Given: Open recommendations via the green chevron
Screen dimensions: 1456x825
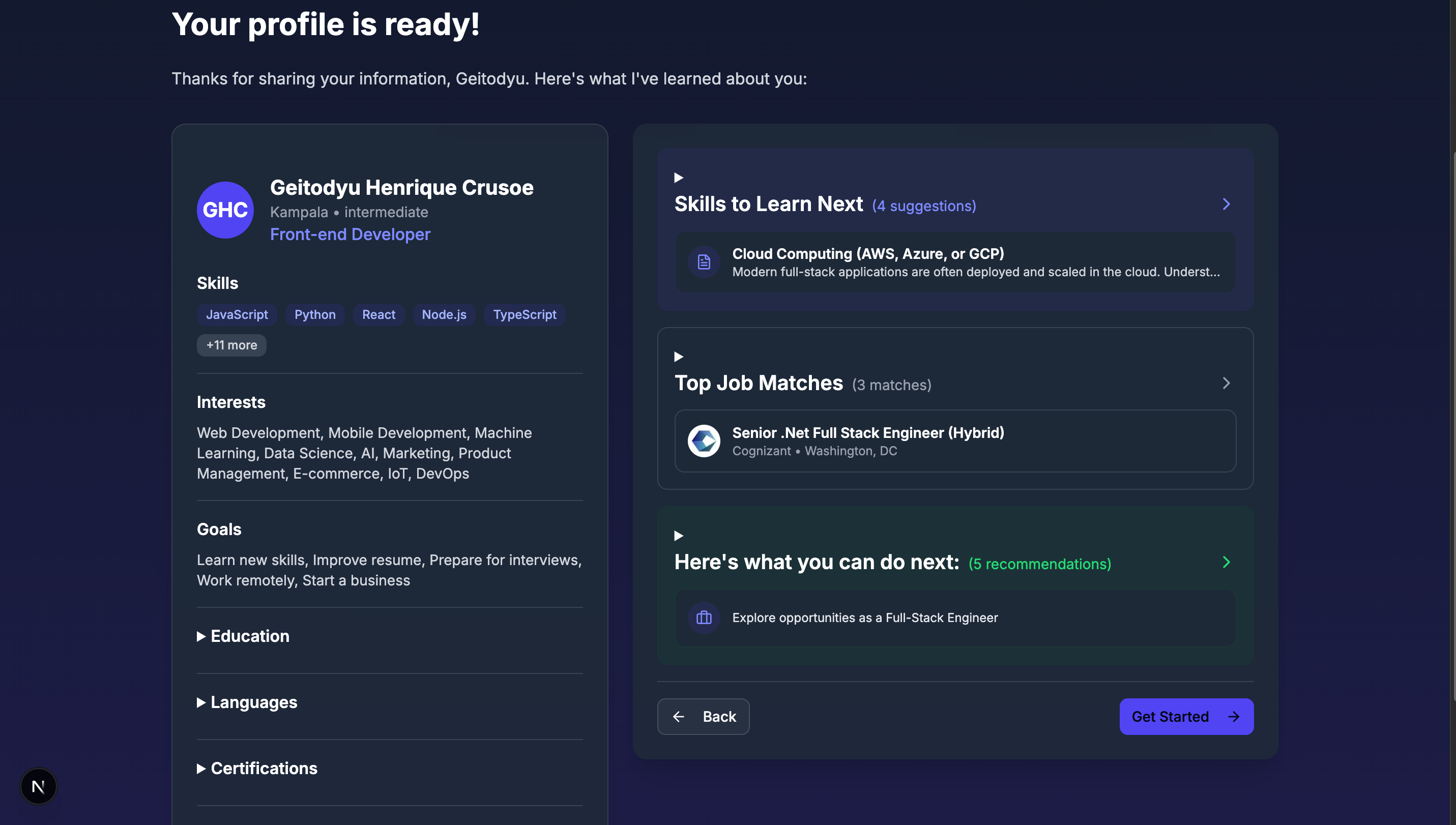Looking at the screenshot, I should (x=1226, y=562).
